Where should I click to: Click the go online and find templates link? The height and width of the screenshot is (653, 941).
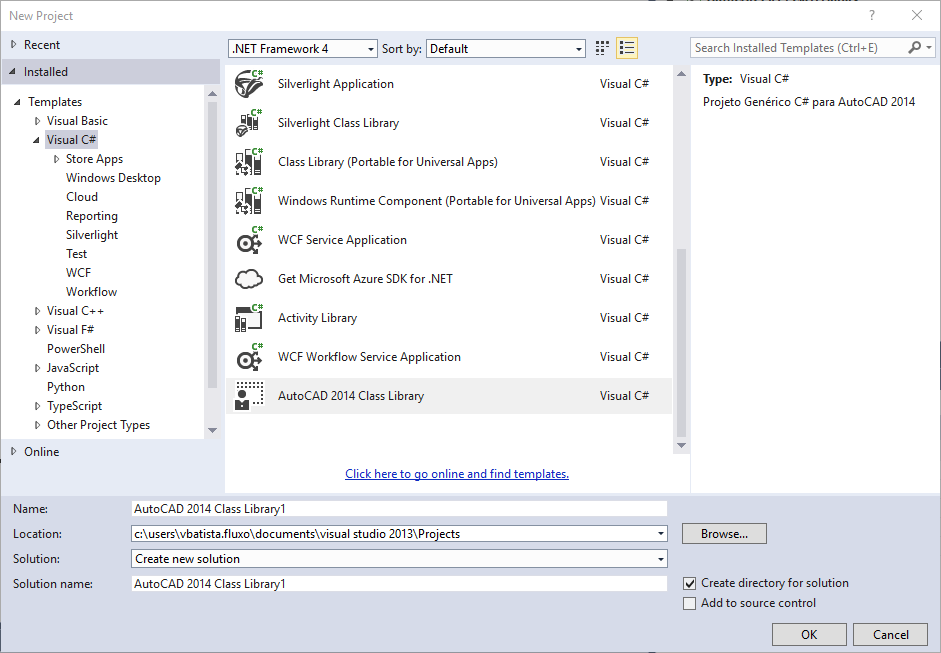tap(457, 474)
